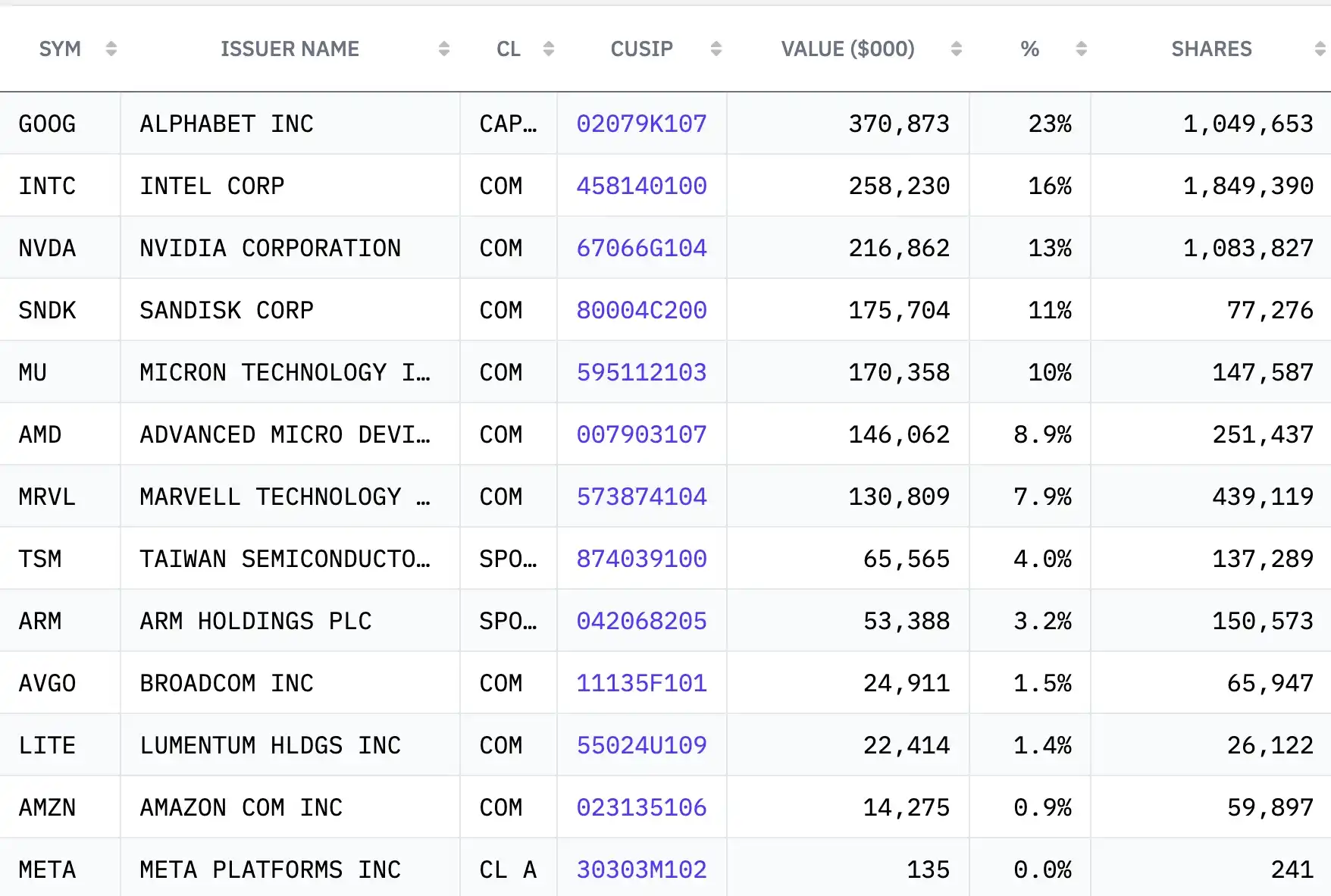This screenshot has width=1331, height=896.
Task: Click issuer name ARM HOLDINGS PLC
Action: coord(256,621)
